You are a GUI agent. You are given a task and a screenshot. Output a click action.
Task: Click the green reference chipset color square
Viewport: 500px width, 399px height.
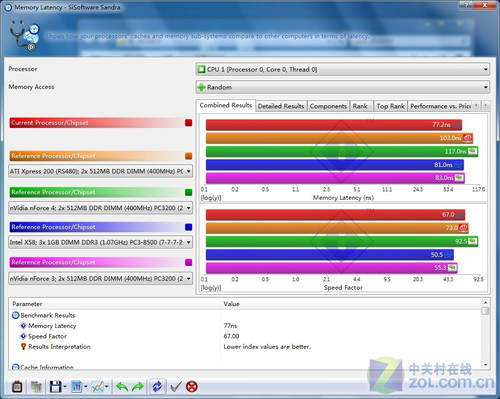pyautogui.click(x=189, y=192)
